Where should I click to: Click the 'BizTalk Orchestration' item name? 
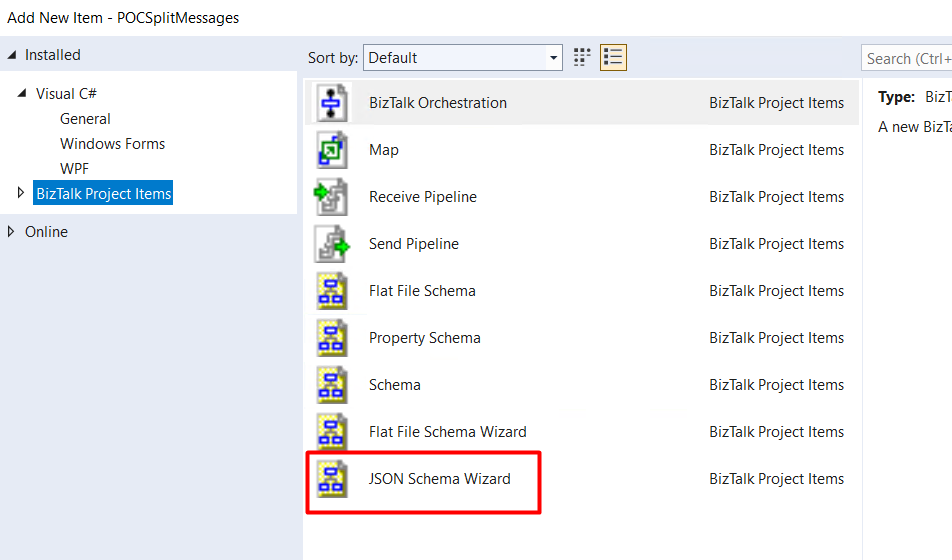[x=438, y=103]
